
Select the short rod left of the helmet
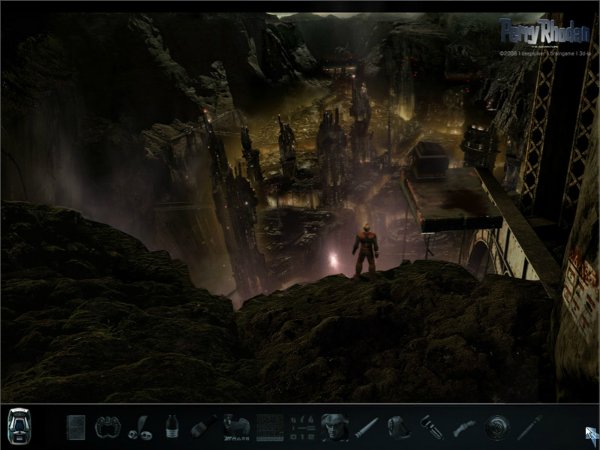(x=366, y=427)
